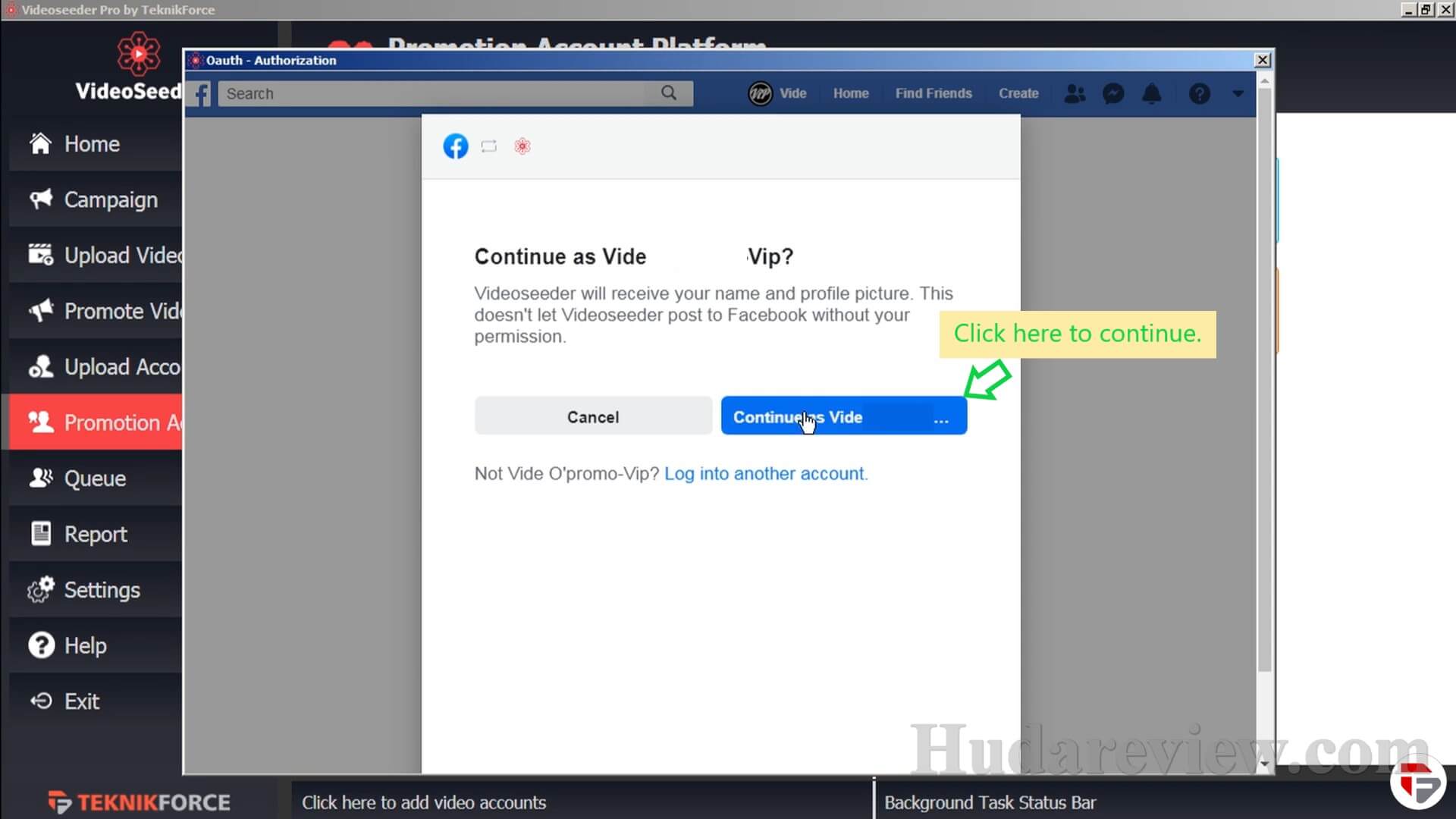
Task: Click the search magnifier icon
Action: point(668,93)
